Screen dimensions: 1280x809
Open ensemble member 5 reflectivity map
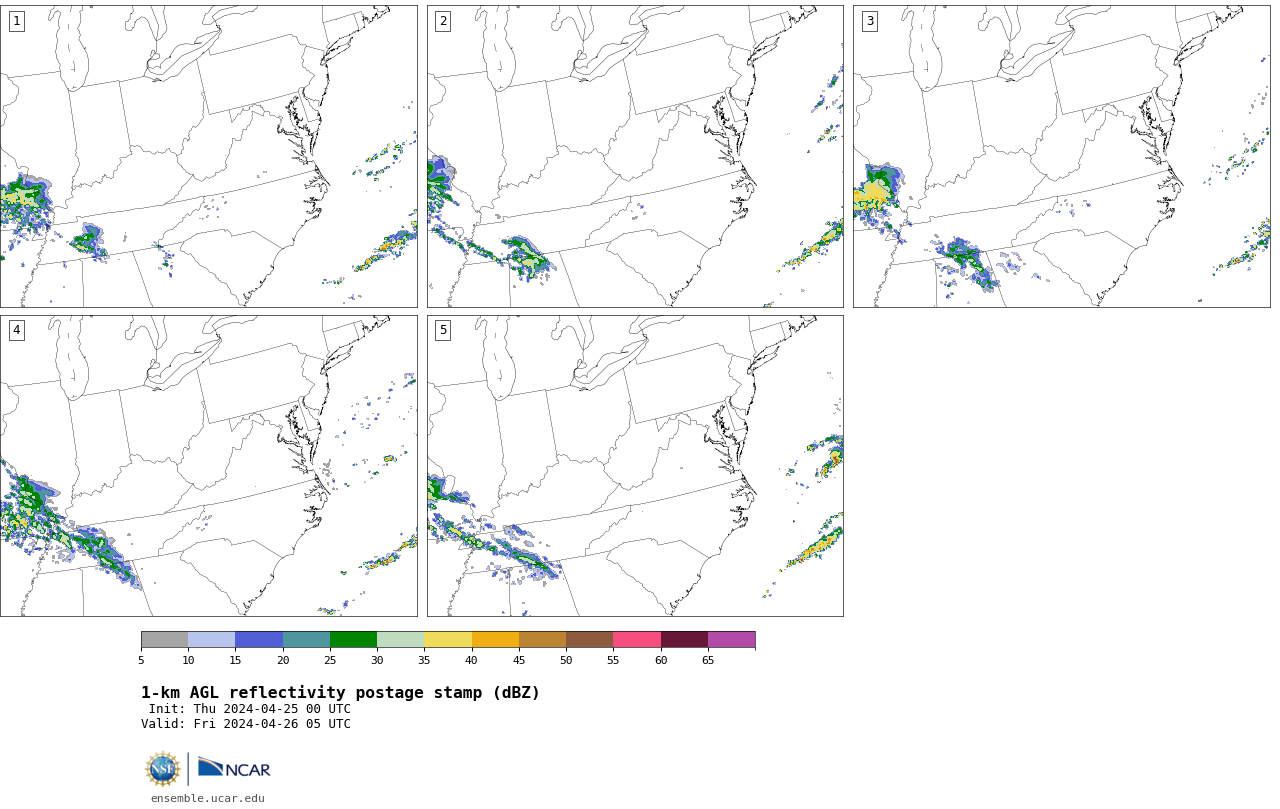[x=635, y=466]
